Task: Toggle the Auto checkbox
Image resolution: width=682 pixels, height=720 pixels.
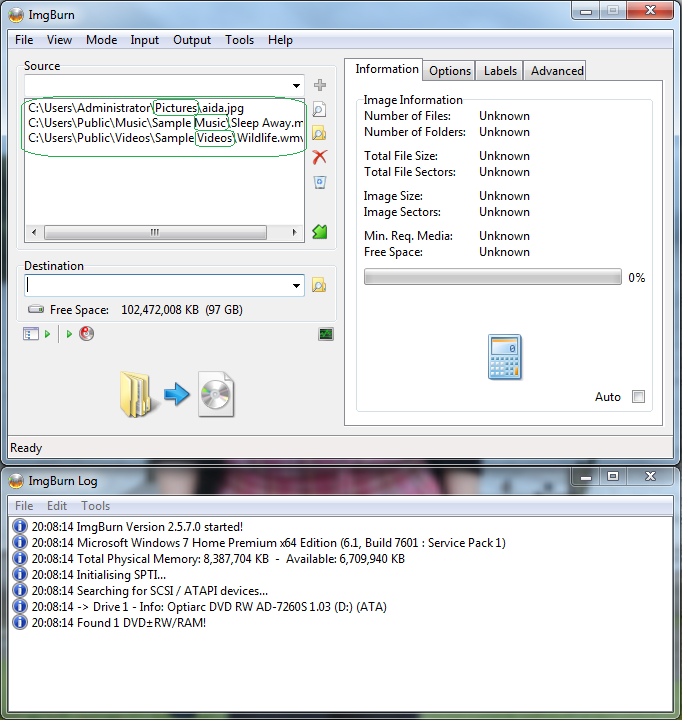Action: tap(638, 396)
